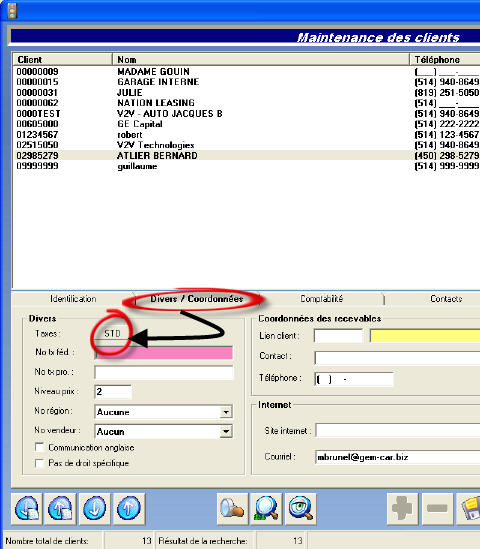Go to next record with down arrow
Viewport: 480px width, 549px height.
click(x=95, y=508)
